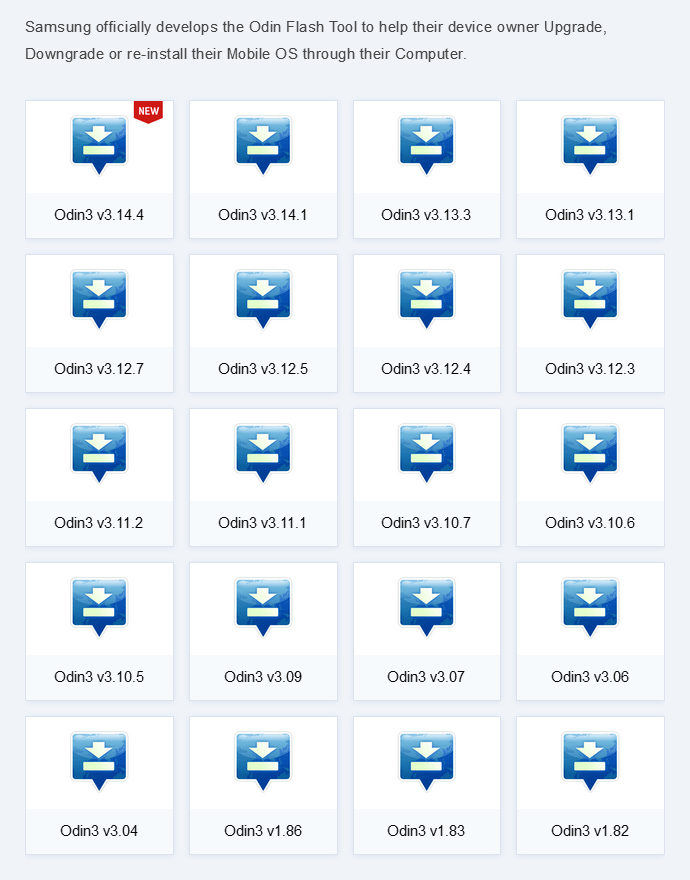Go to the Odin3 v1.82 label

pos(590,831)
